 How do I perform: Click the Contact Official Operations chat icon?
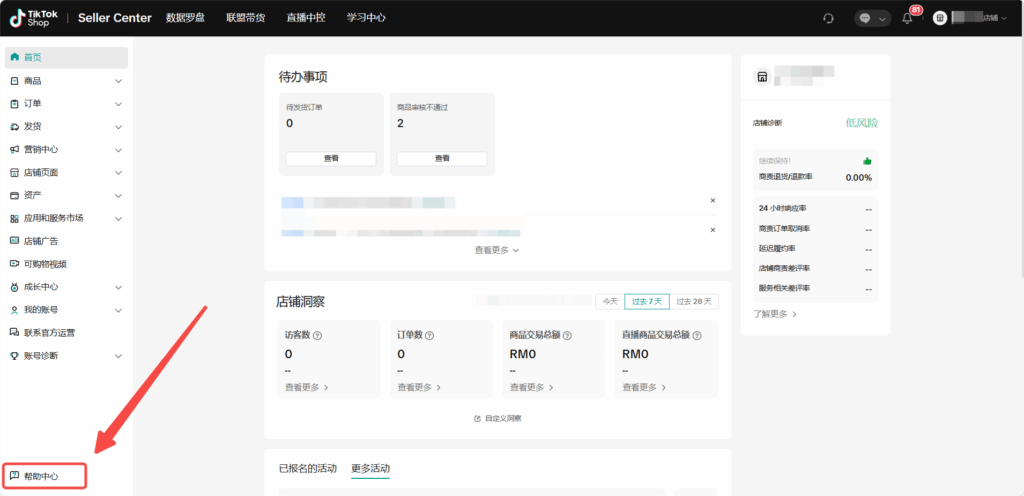pos(15,333)
